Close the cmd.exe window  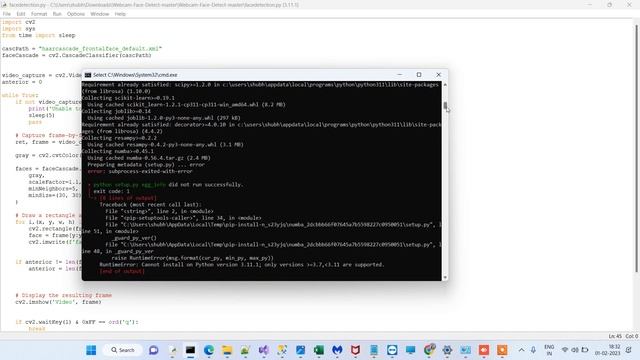pos(438,75)
